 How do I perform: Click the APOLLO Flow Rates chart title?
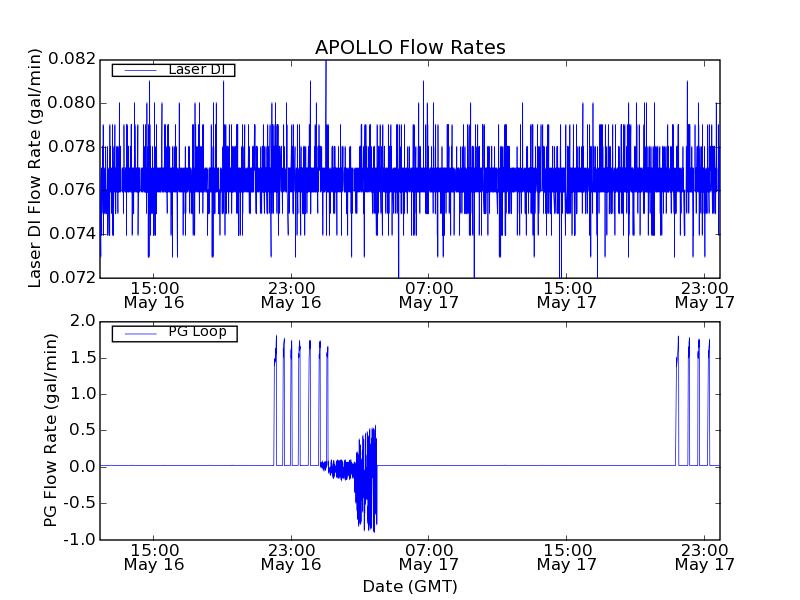click(x=410, y=47)
